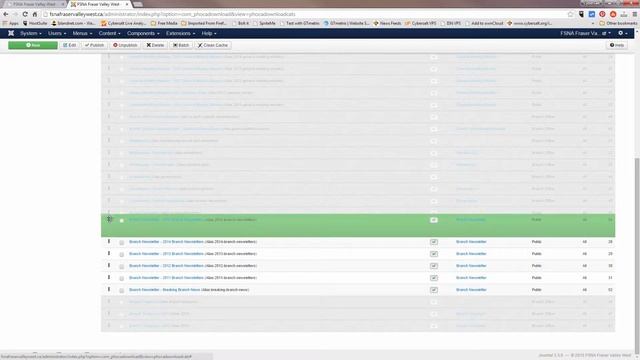Grab drag handle of 2011 Branch Newsletters row
Screen dimensions: 640x360
[x=109, y=278]
